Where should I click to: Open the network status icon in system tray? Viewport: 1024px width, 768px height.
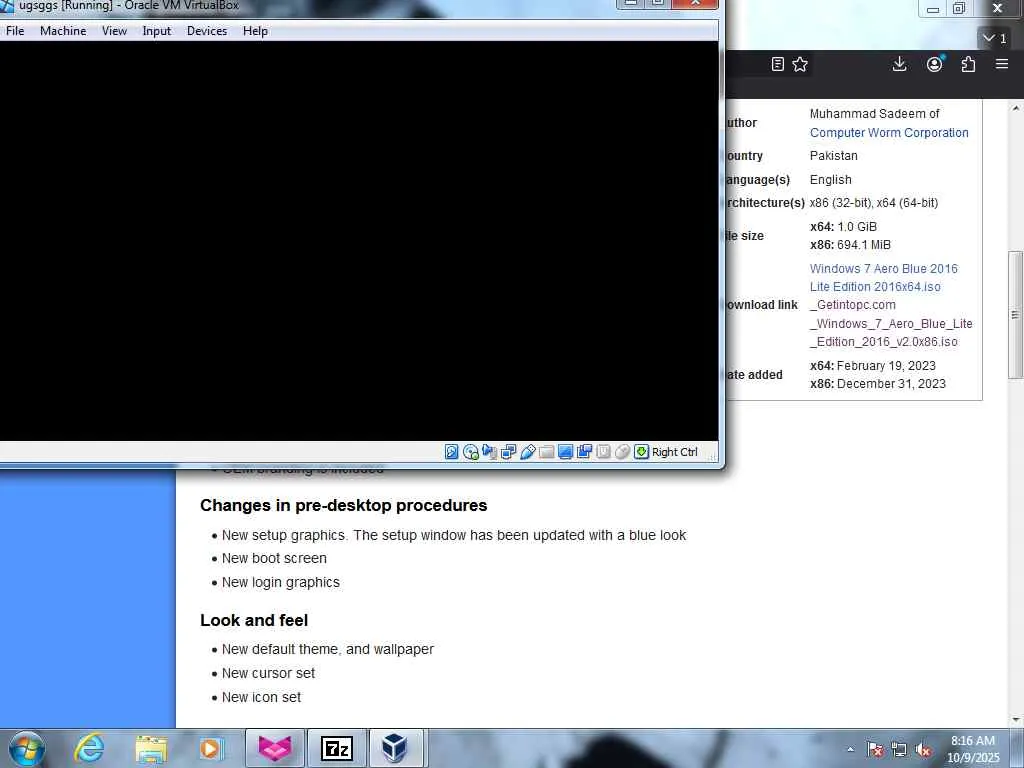899,750
